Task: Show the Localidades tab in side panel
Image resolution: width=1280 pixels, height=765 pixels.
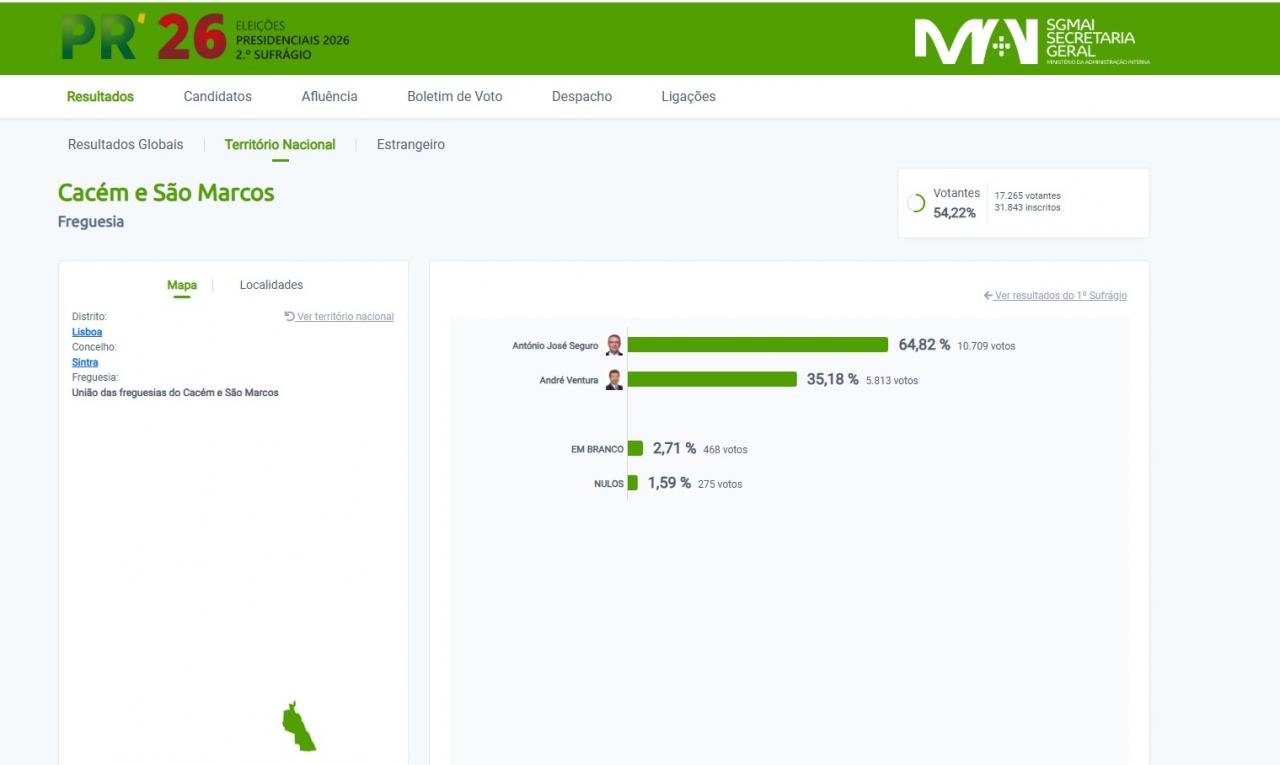Action: (271, 285)
